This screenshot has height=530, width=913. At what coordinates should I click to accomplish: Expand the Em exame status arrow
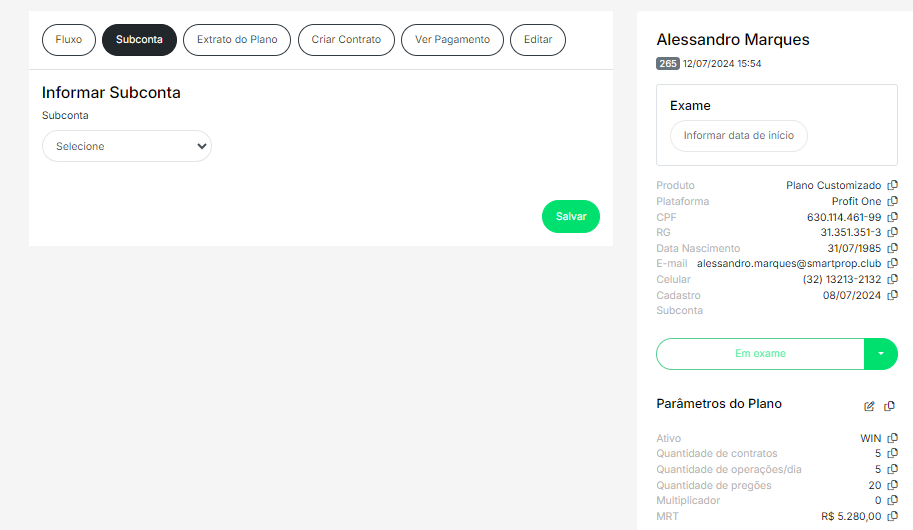pyautogui.click(x=880, y=354)
